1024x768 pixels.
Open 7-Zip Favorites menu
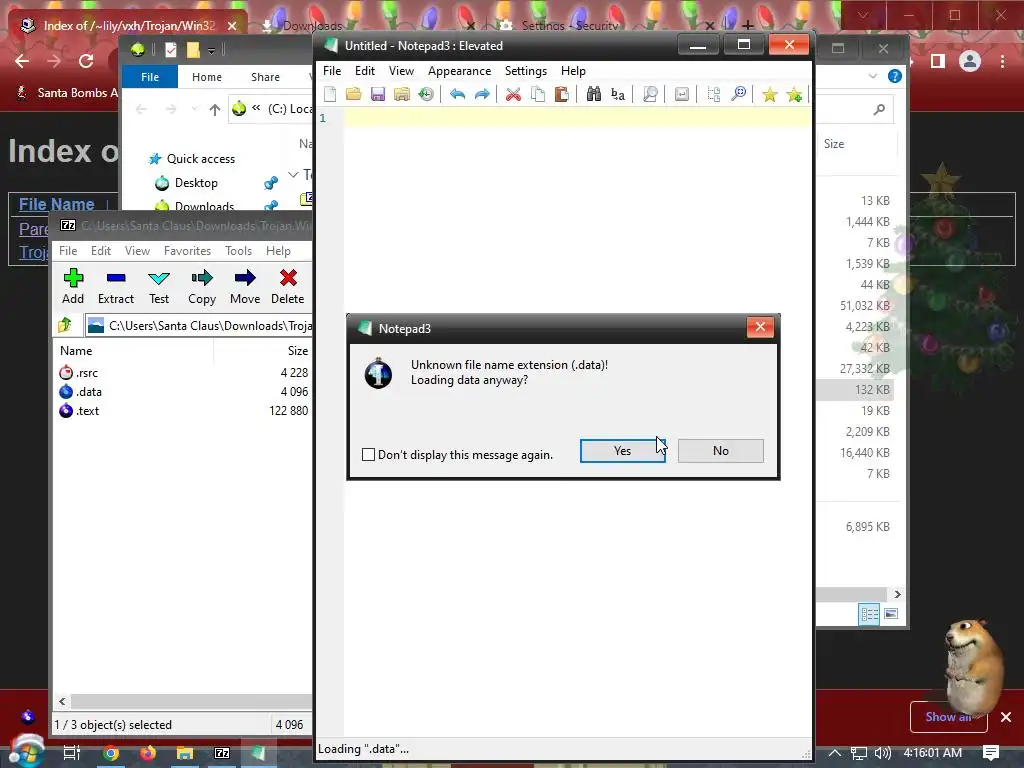click(x=187, y=251)
